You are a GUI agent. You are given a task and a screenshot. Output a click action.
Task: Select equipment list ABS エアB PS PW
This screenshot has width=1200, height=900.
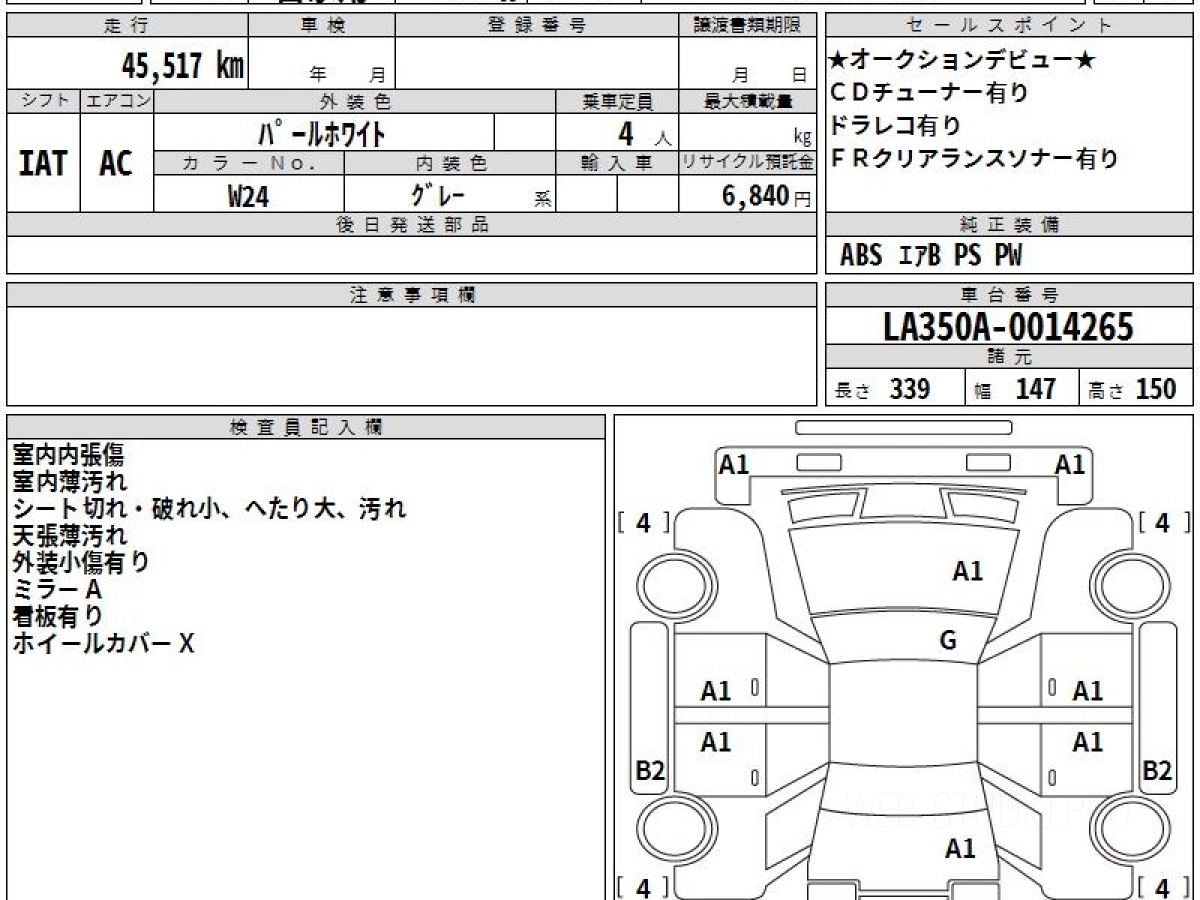[931, 256]
